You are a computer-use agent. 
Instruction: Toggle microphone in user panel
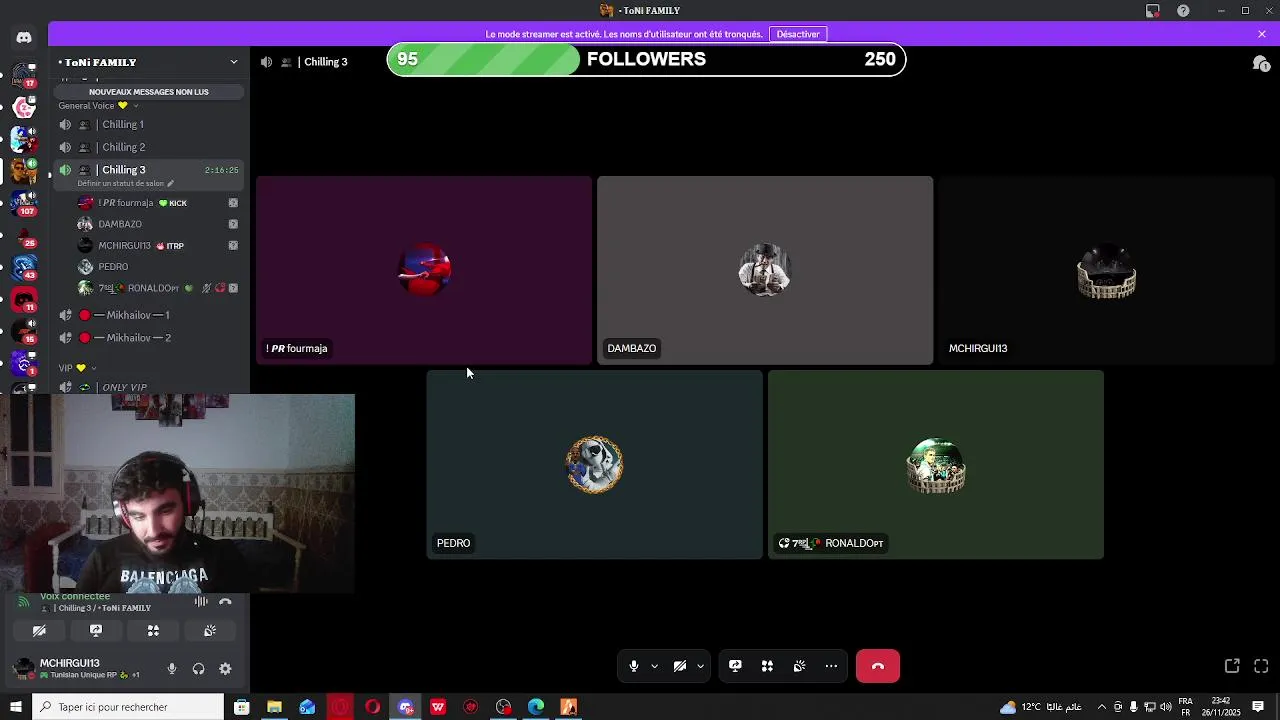coord(172,669)
